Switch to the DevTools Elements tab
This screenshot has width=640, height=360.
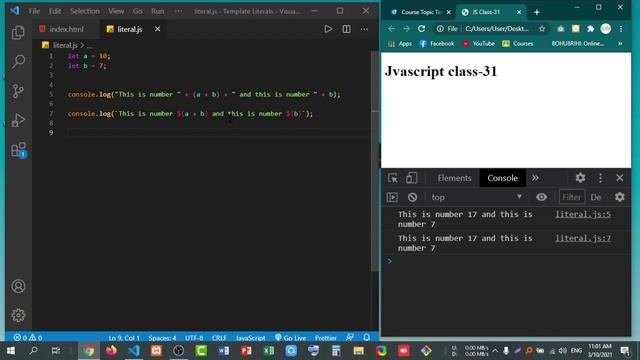click(454, 178)
